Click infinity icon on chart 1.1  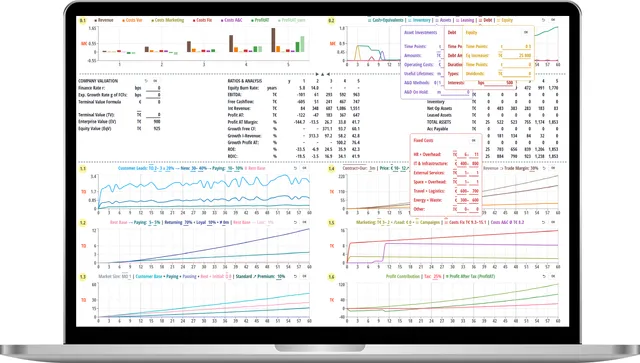[x=304, y=168]
